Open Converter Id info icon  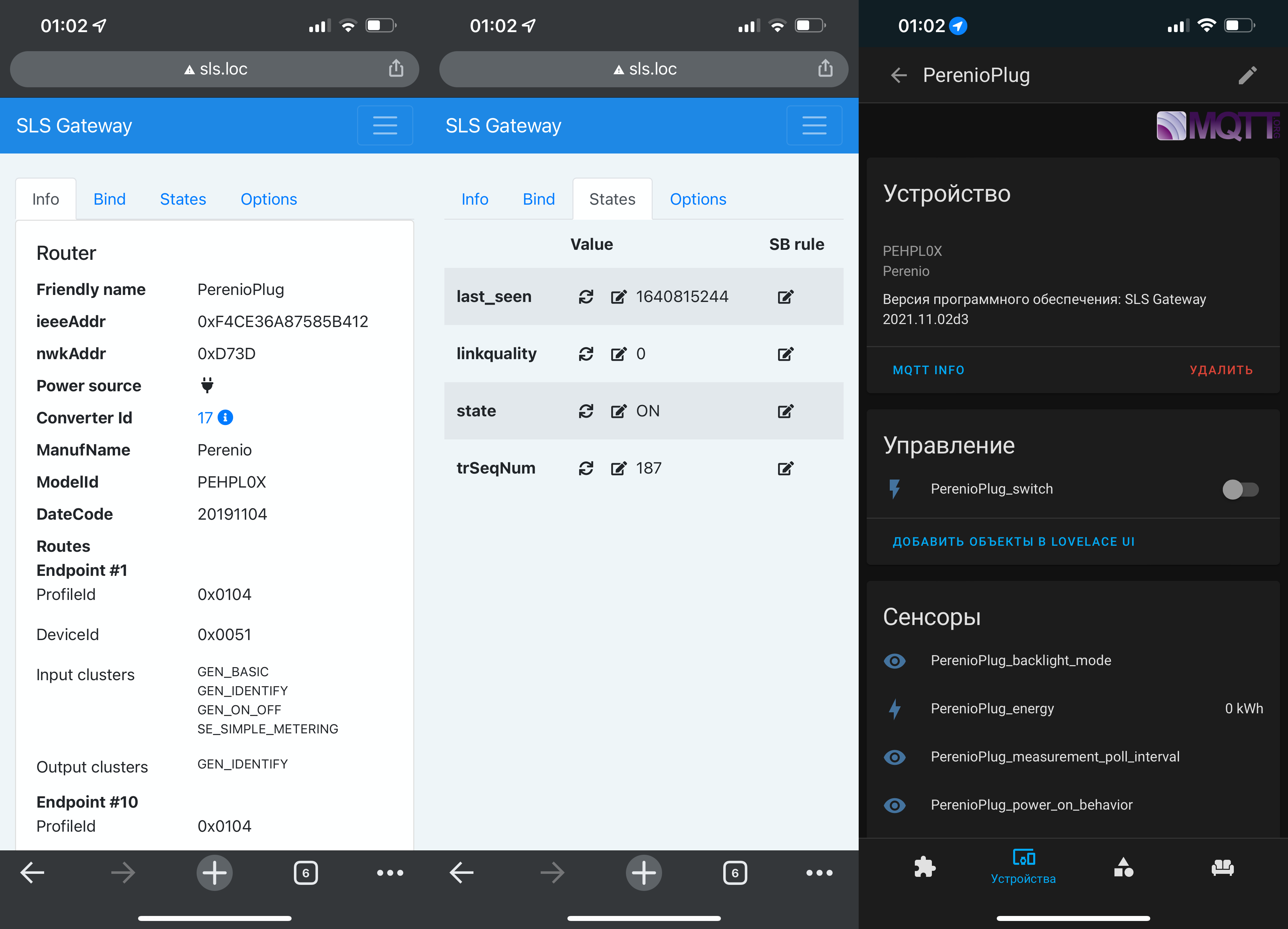point(225,417)
